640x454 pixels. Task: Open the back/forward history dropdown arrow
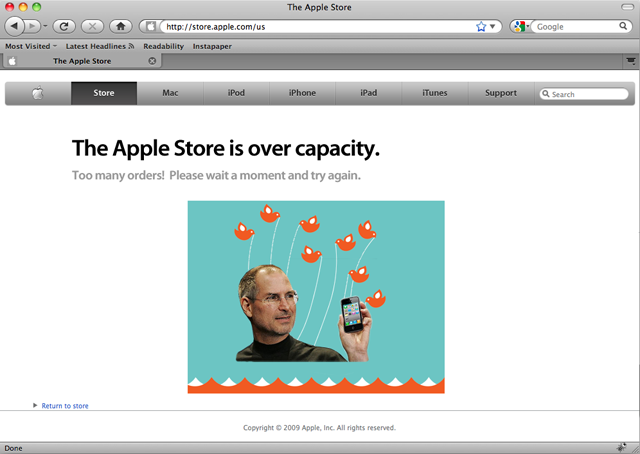pyautogui.click(x=45, y=27)
